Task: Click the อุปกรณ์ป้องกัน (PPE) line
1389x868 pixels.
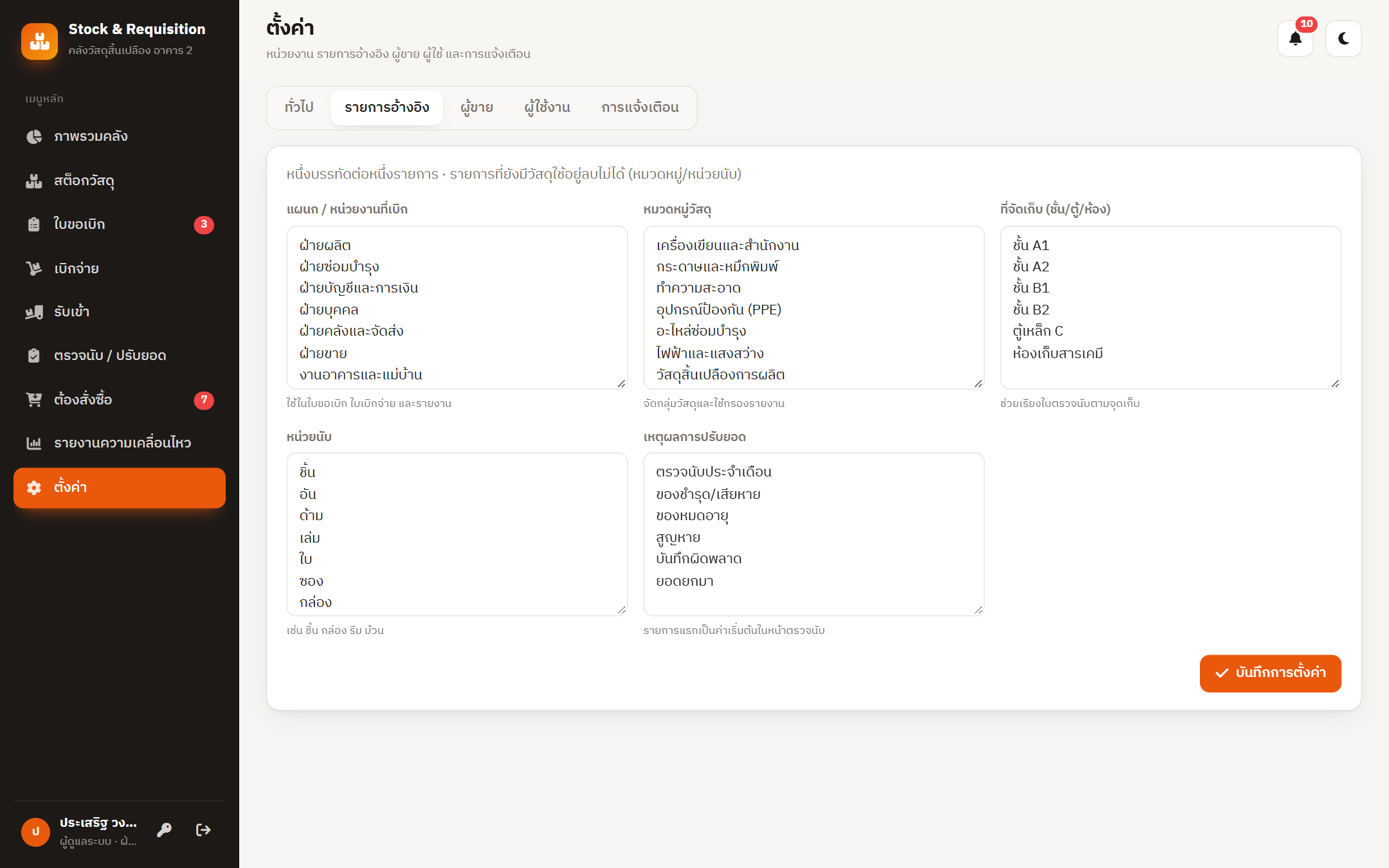Action: point(718,310)
